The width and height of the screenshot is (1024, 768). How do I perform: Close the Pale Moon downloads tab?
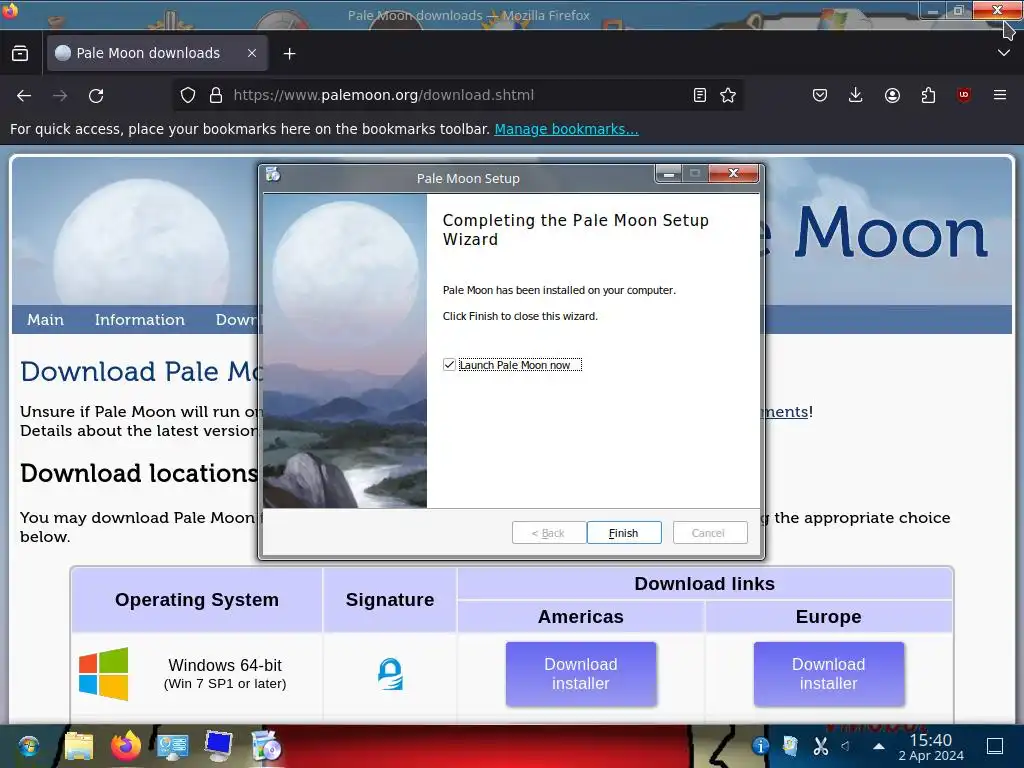[251, 53]
